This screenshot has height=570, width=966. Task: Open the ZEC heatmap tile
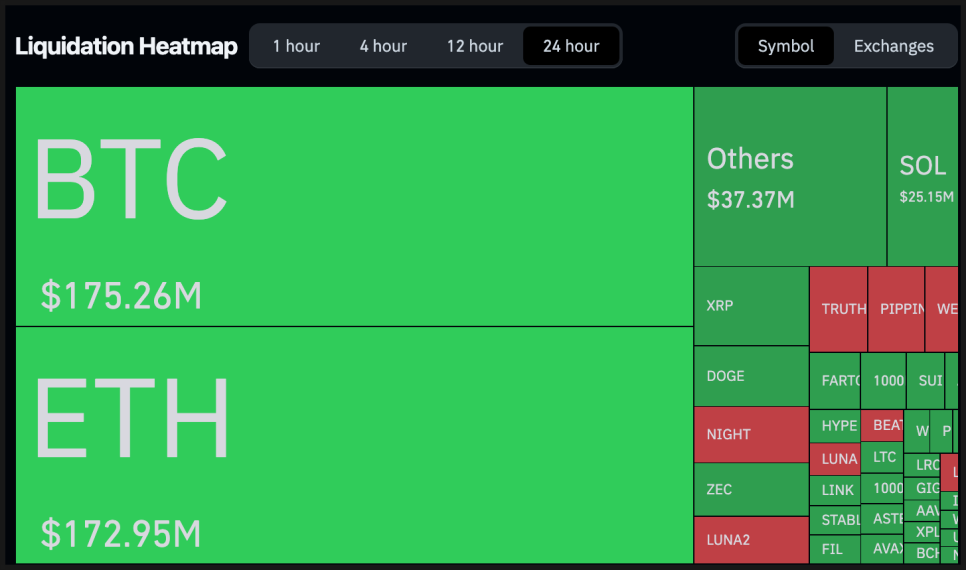click(751, 489)
